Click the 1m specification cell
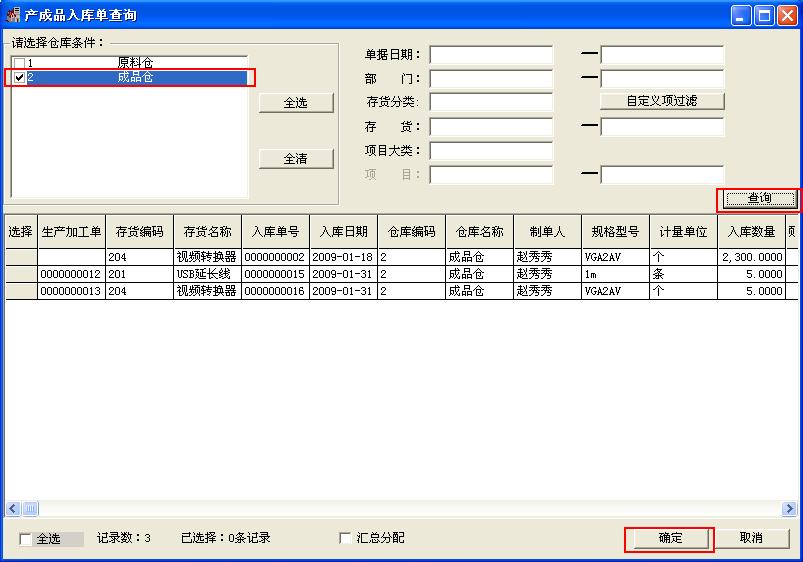Screen dimensions: 803x562 tap(616, 274)
